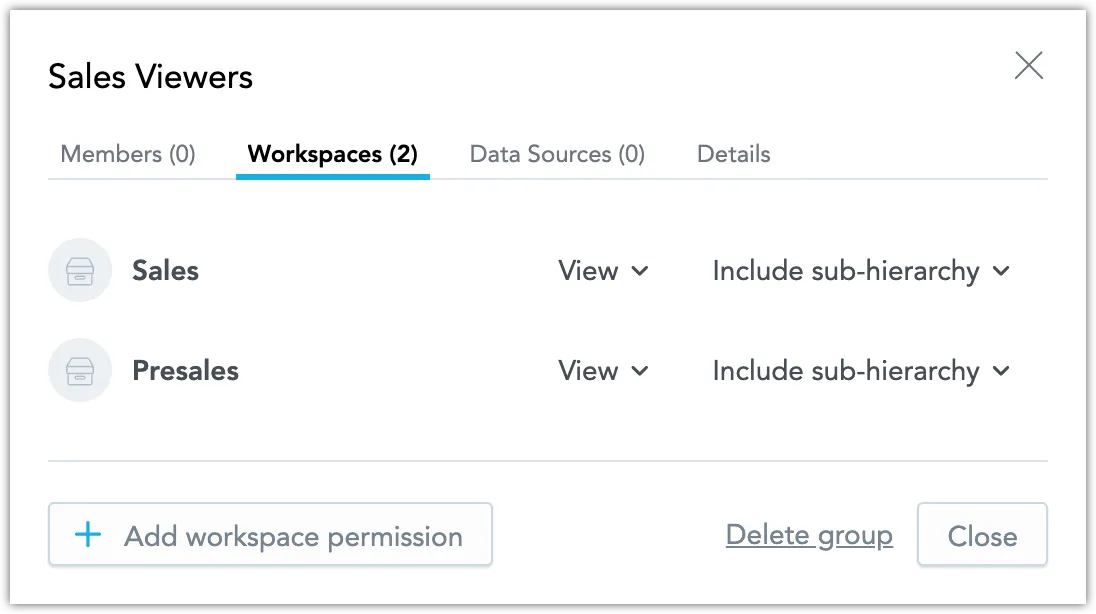Click the Delete group link
The width and height of the screenshot is (1096, 614).
809,535
